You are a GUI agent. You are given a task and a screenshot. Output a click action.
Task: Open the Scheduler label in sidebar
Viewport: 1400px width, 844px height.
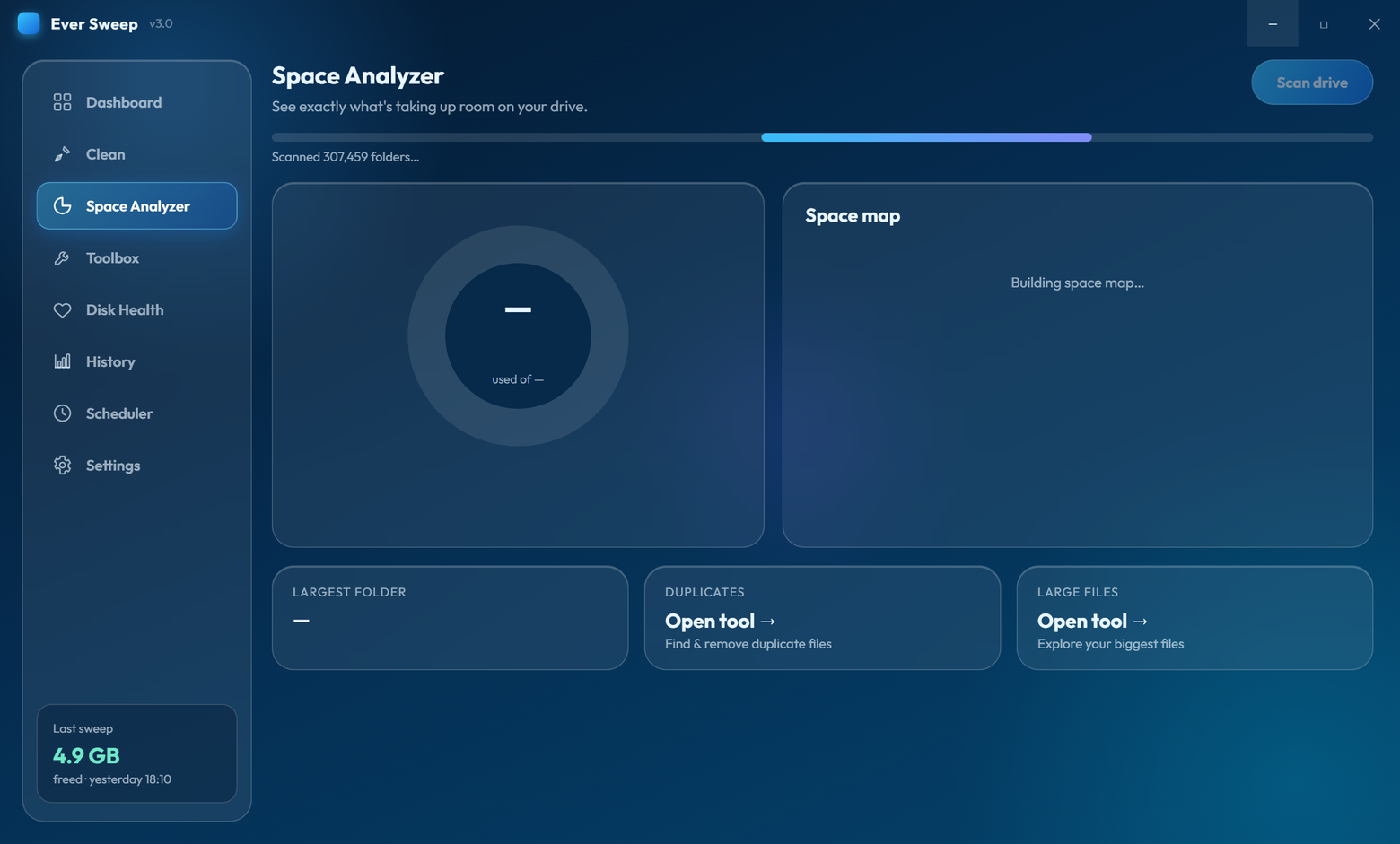coord(119,413)
